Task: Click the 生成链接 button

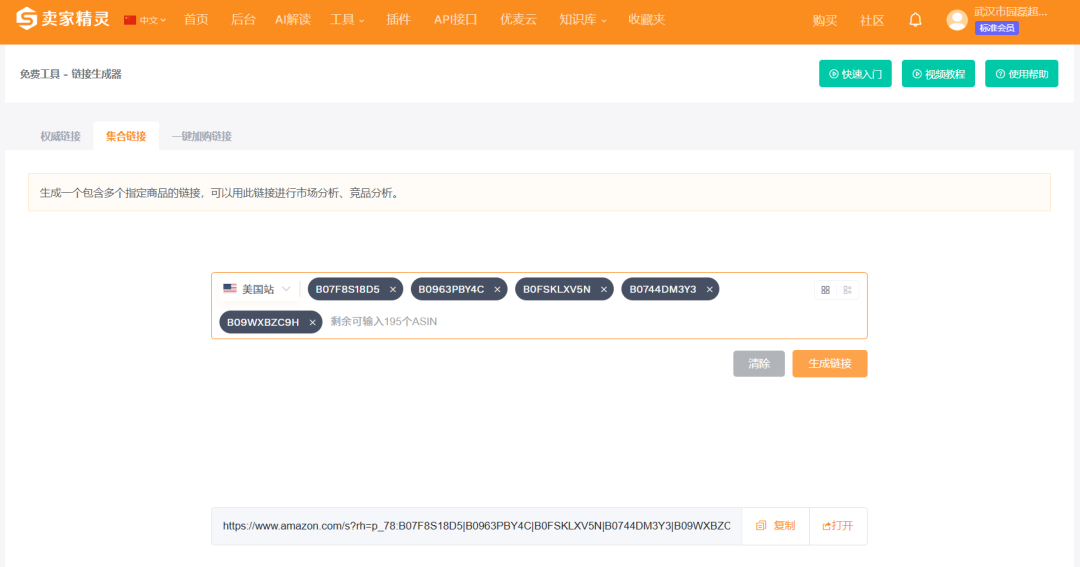Action: [x=830, y=364]
